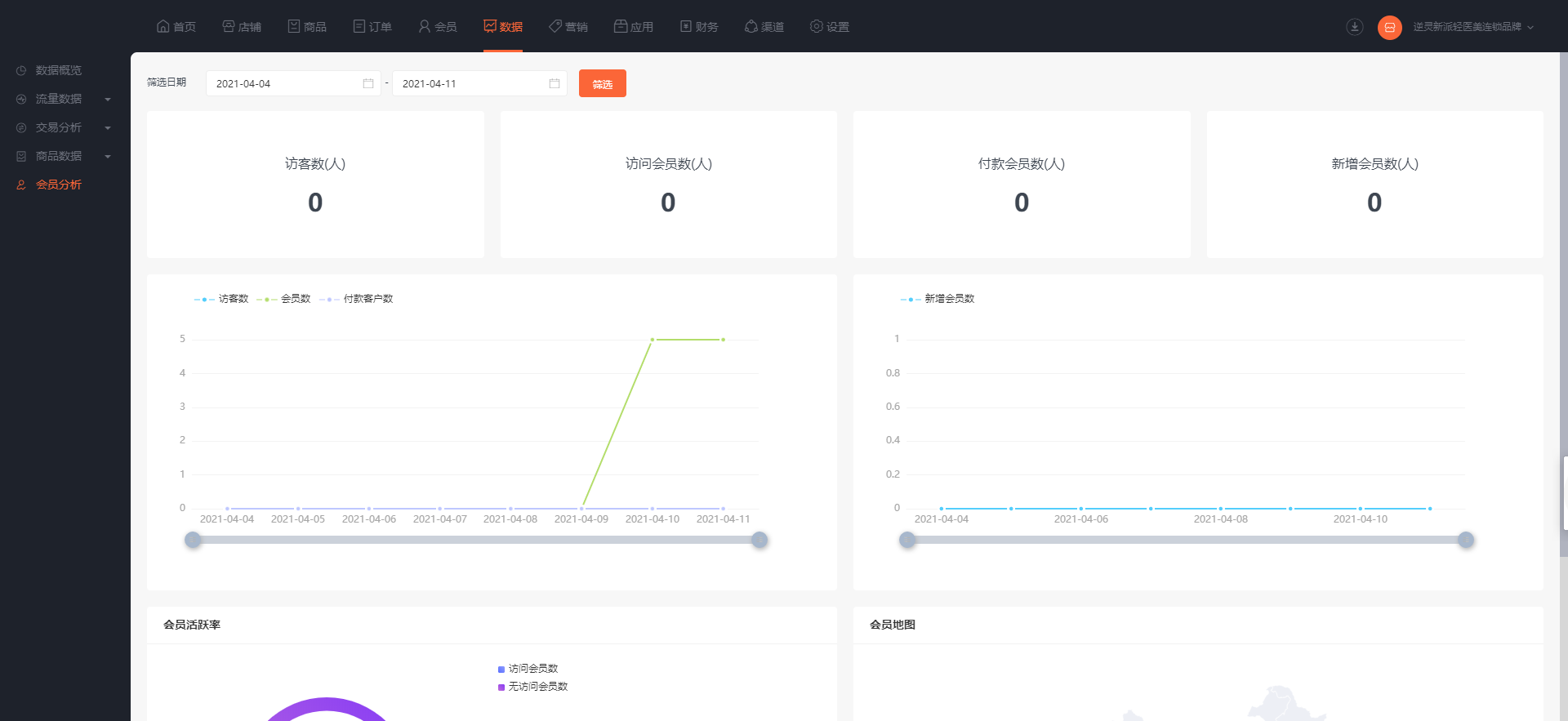Screen dimensions: 1568x721
Task: Click the start date field 2021-04-04
Action: [293, 83]
